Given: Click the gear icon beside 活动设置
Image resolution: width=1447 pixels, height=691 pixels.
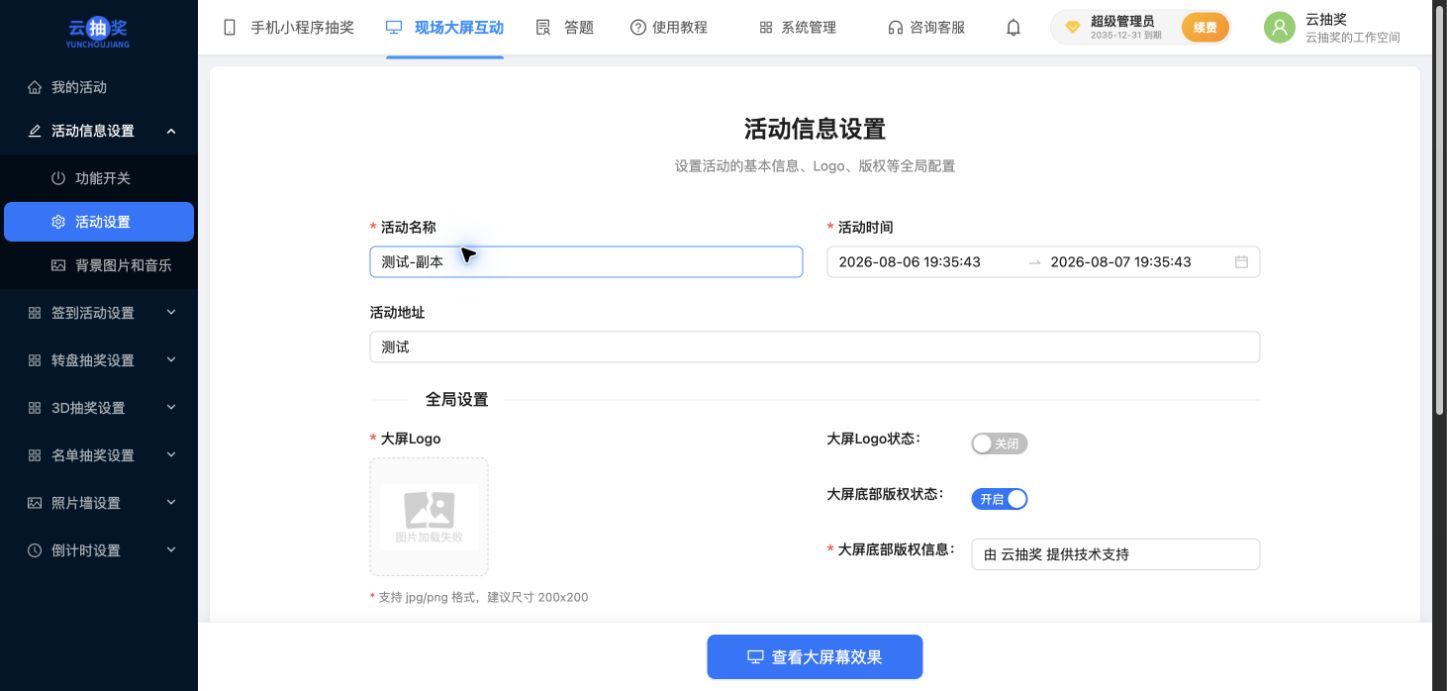Looking at the screenshot, I should click(58, 222).
